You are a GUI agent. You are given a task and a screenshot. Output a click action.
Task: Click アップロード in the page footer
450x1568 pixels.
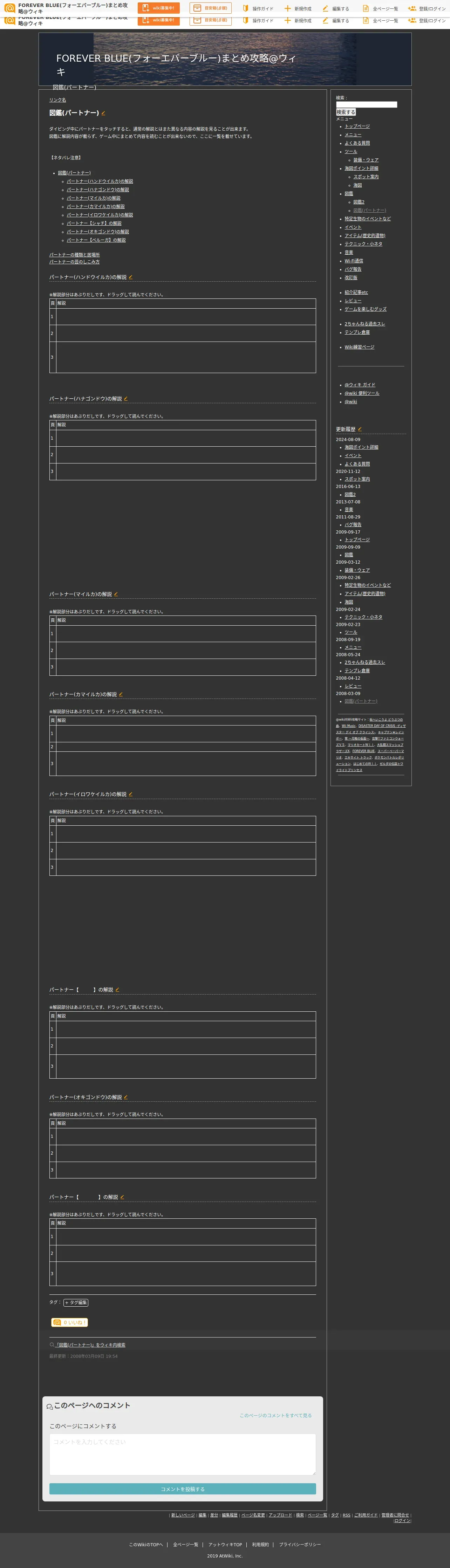281,1515
